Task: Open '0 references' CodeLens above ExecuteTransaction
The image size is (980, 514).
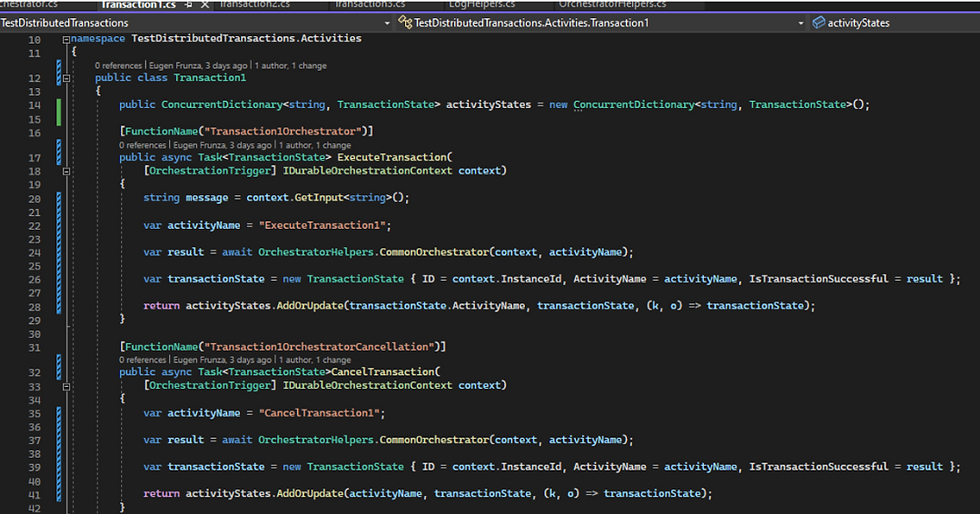Action: (x=143, y=145)
